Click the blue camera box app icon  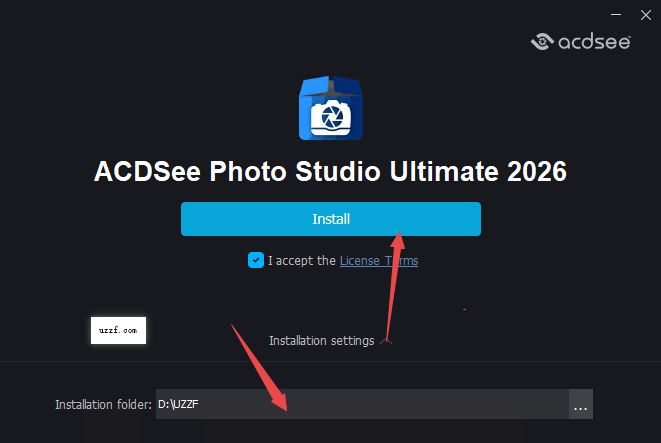coord(331,110)
